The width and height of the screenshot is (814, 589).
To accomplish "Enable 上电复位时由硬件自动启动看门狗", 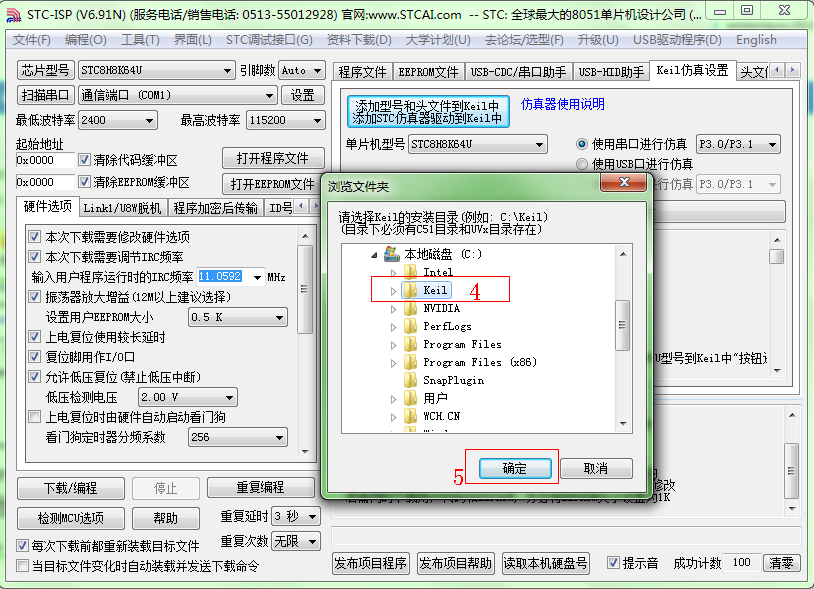I will click(35, 417).
